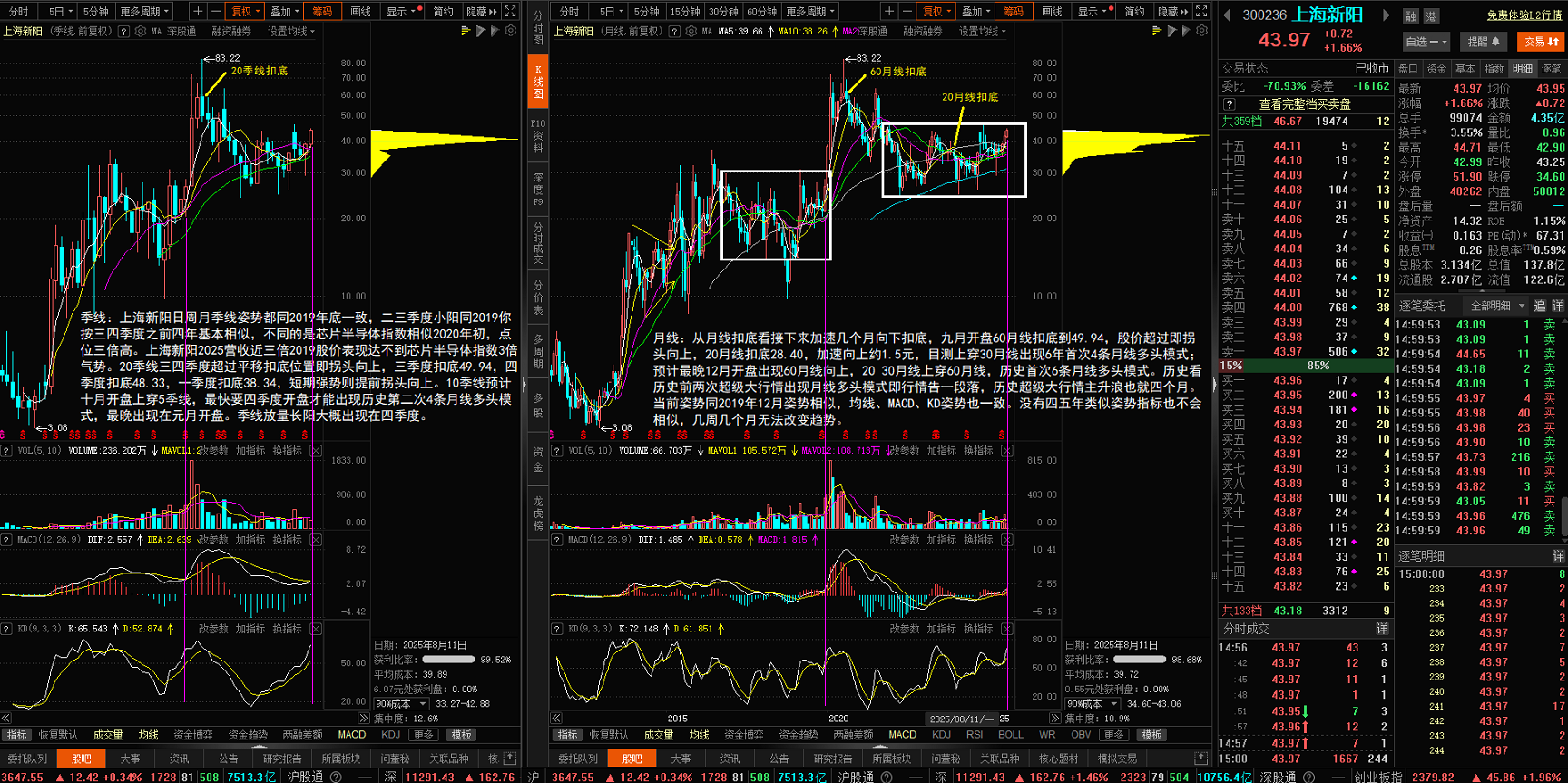
Task: Go to next stock with right arrow
Action: (x=1386, y=15)
